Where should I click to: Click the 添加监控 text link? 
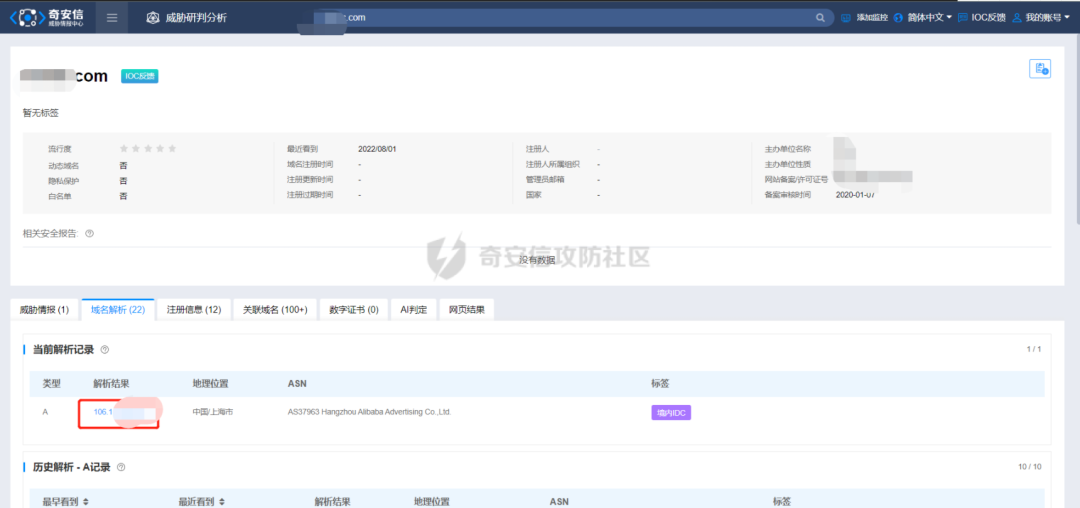tap(872, 18)
